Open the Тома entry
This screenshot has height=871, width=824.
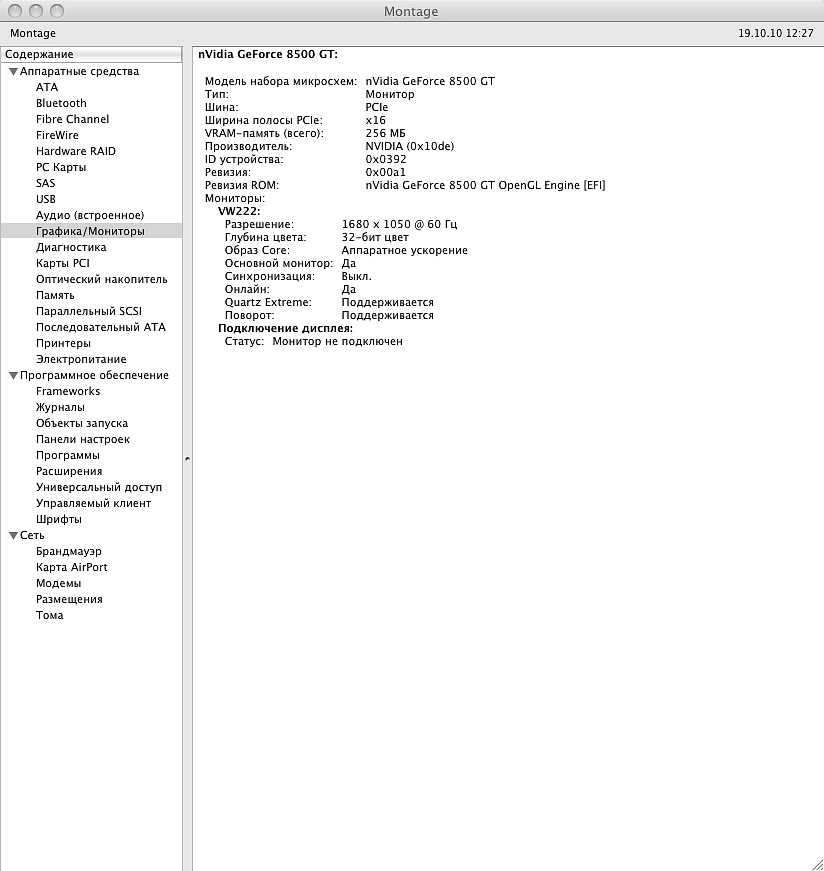tap(49, 615)
